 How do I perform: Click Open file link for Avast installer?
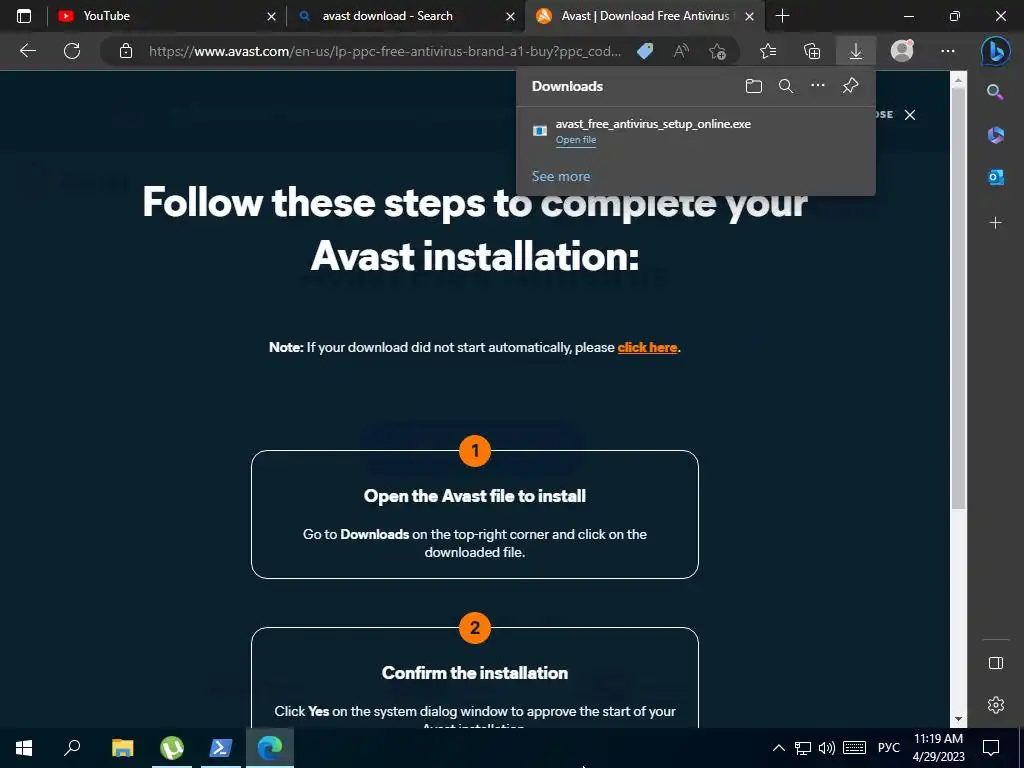click(x=575, y=140)
